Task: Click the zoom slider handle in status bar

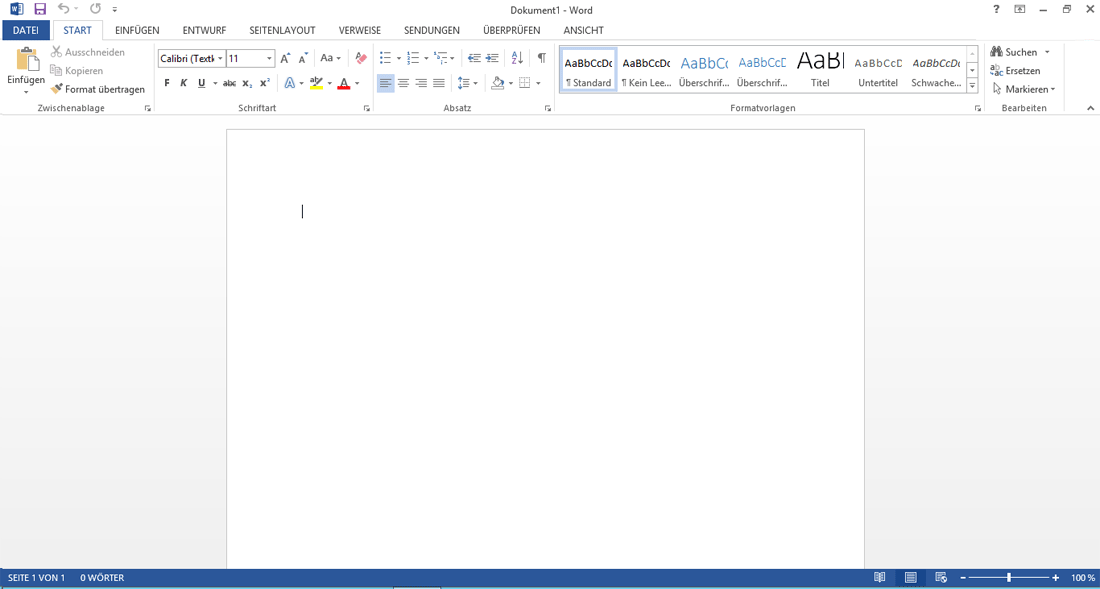Action: coord(1009,578)
